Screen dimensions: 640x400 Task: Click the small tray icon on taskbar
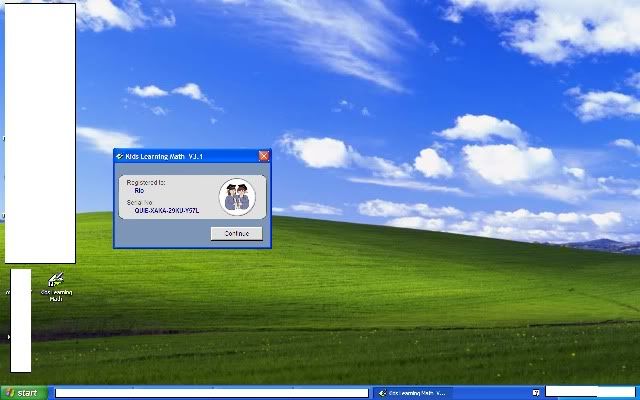coord(536,393)
